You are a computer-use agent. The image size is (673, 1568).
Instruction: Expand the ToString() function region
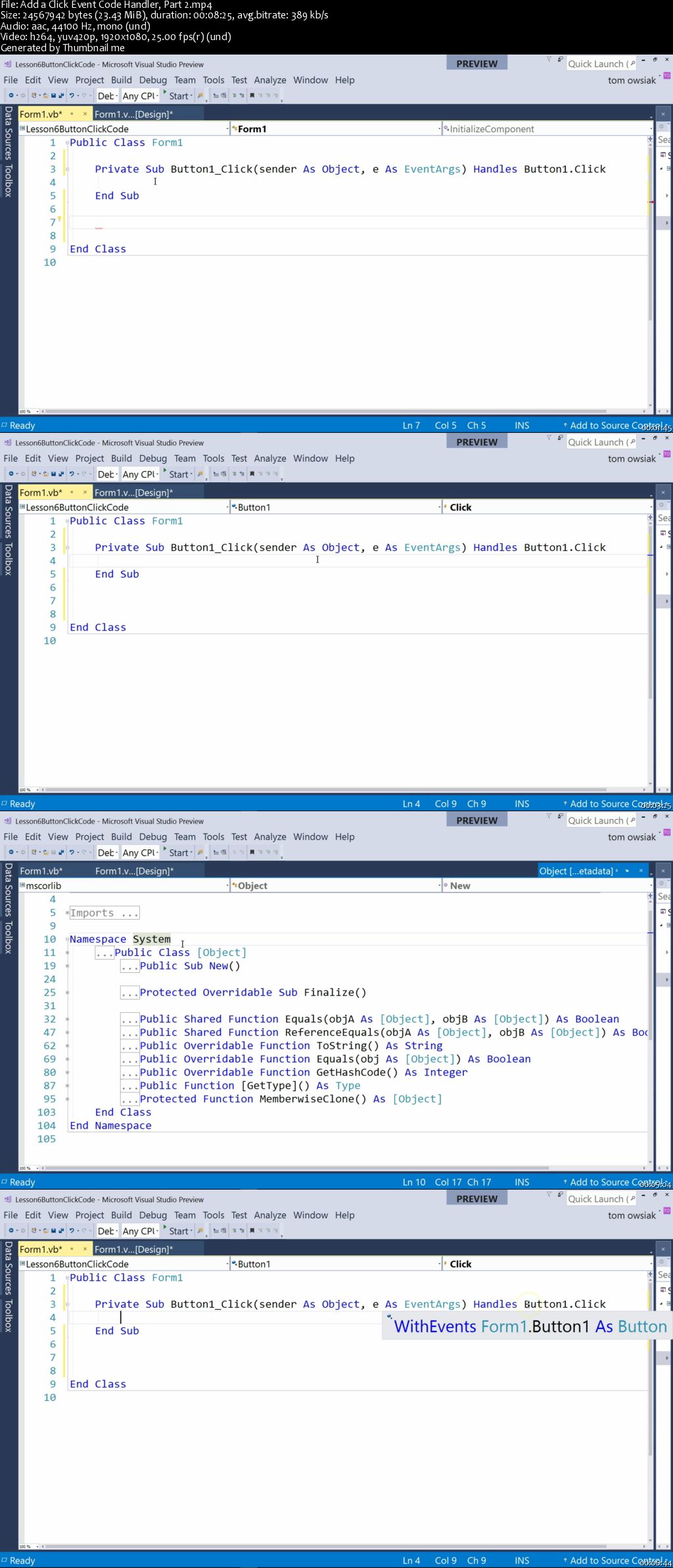click(x=67, y=1046)
